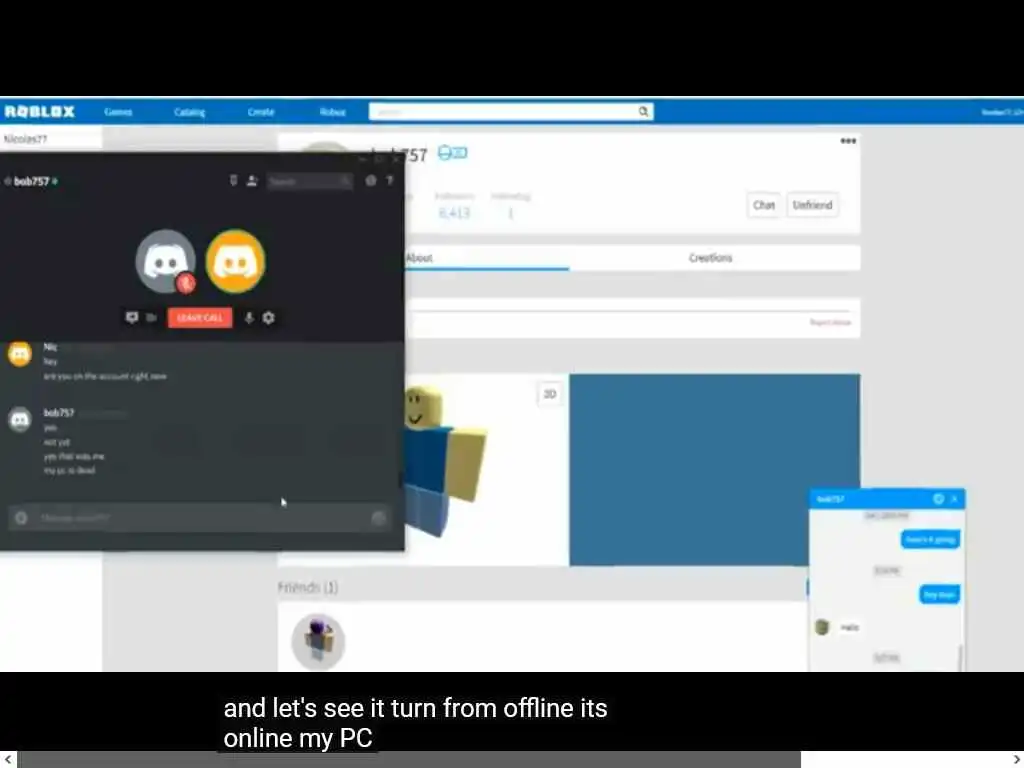Open Roblox chat window settings icon

(x=938, y=499)
